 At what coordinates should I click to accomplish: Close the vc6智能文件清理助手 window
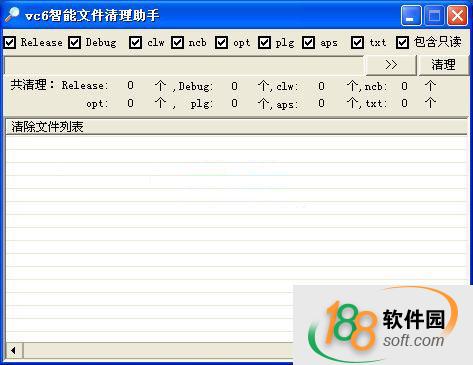[x=457, y=15]
